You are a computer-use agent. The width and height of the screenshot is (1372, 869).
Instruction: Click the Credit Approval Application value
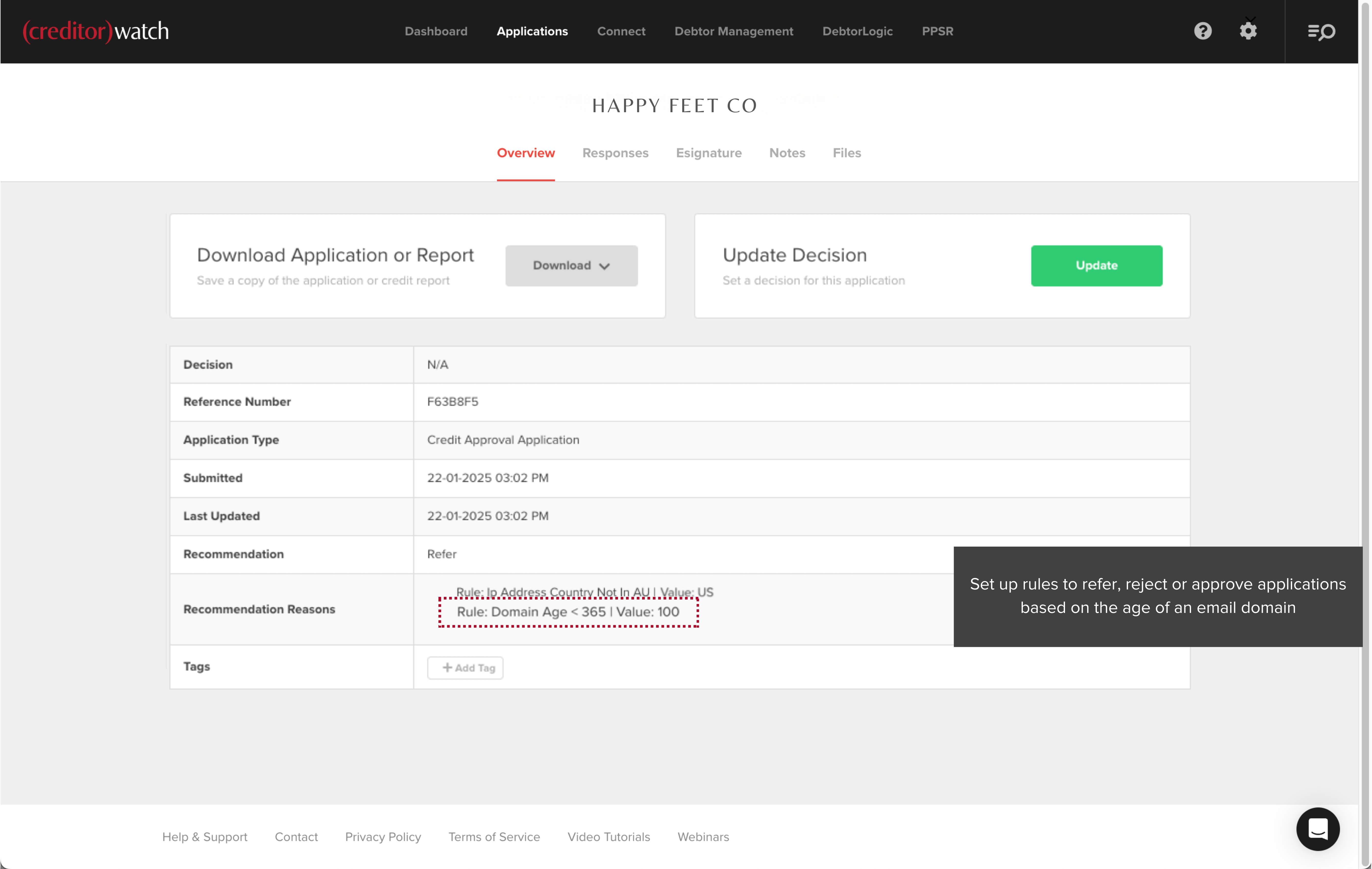tap(503, 440)
